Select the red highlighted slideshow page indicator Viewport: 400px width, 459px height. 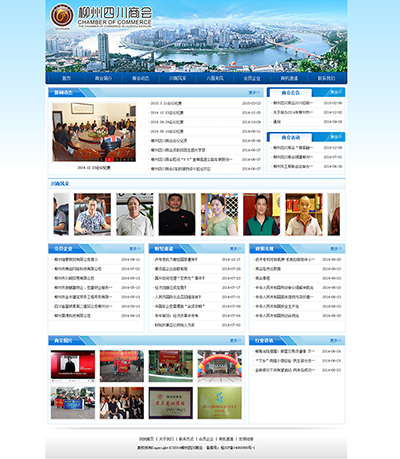tap(109, 159)
